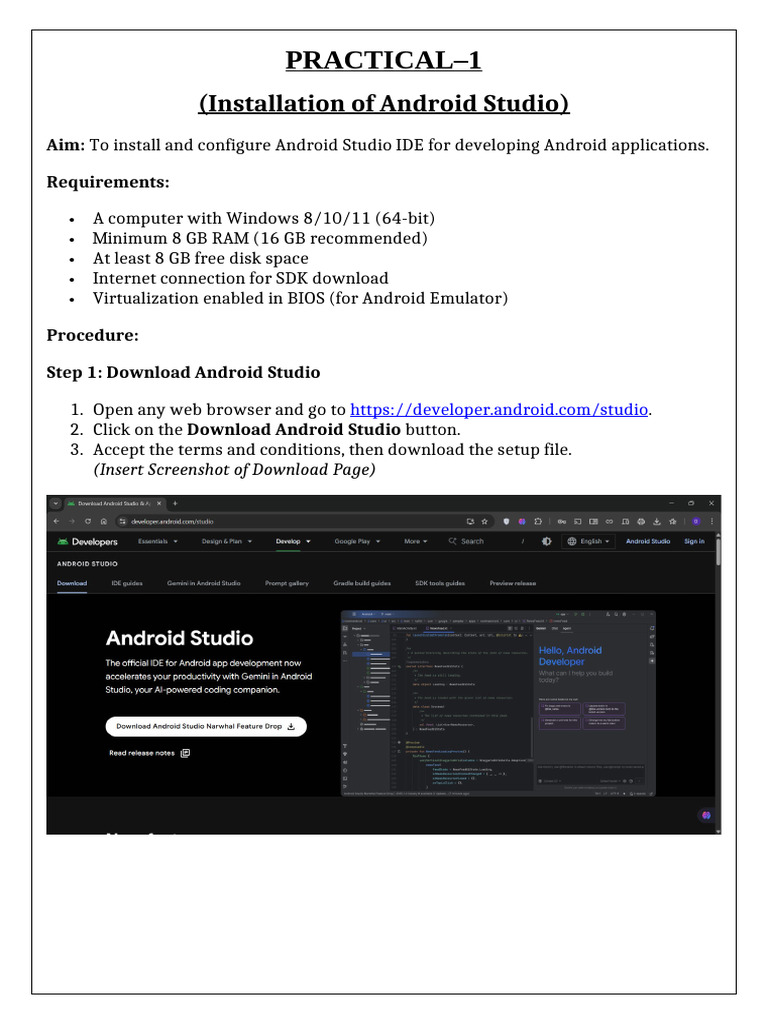Screen dimensions: 768x1024
Task: Open the browser profile avatar
Action: 696,521
